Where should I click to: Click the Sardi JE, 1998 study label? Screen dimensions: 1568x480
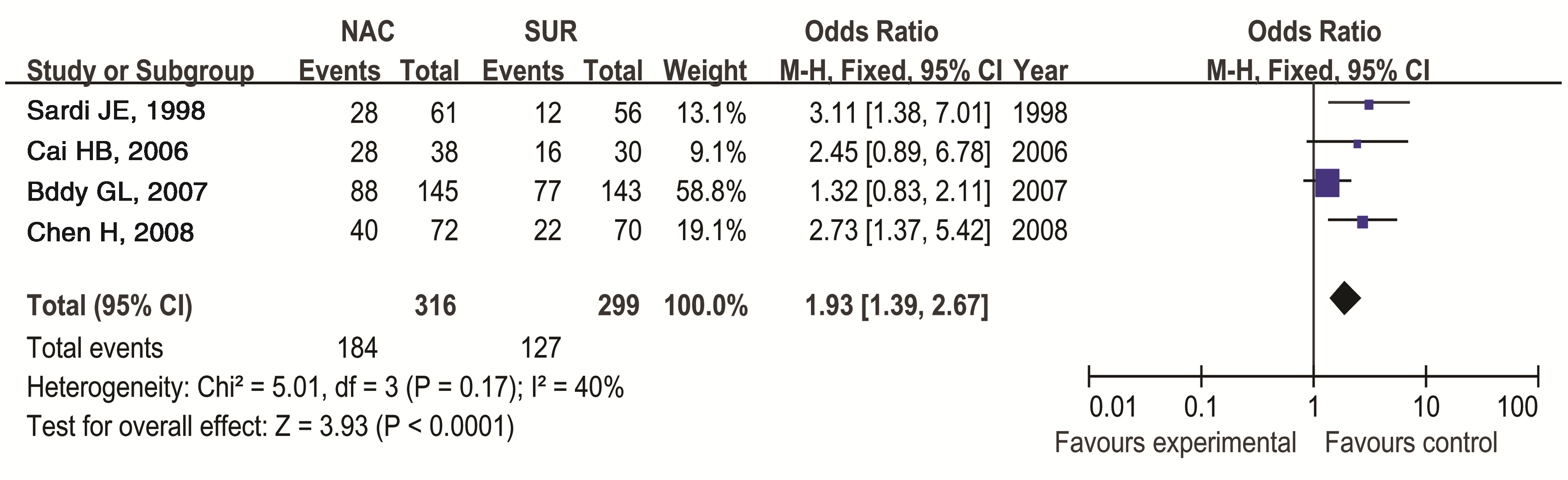click(x=116, y=111)
